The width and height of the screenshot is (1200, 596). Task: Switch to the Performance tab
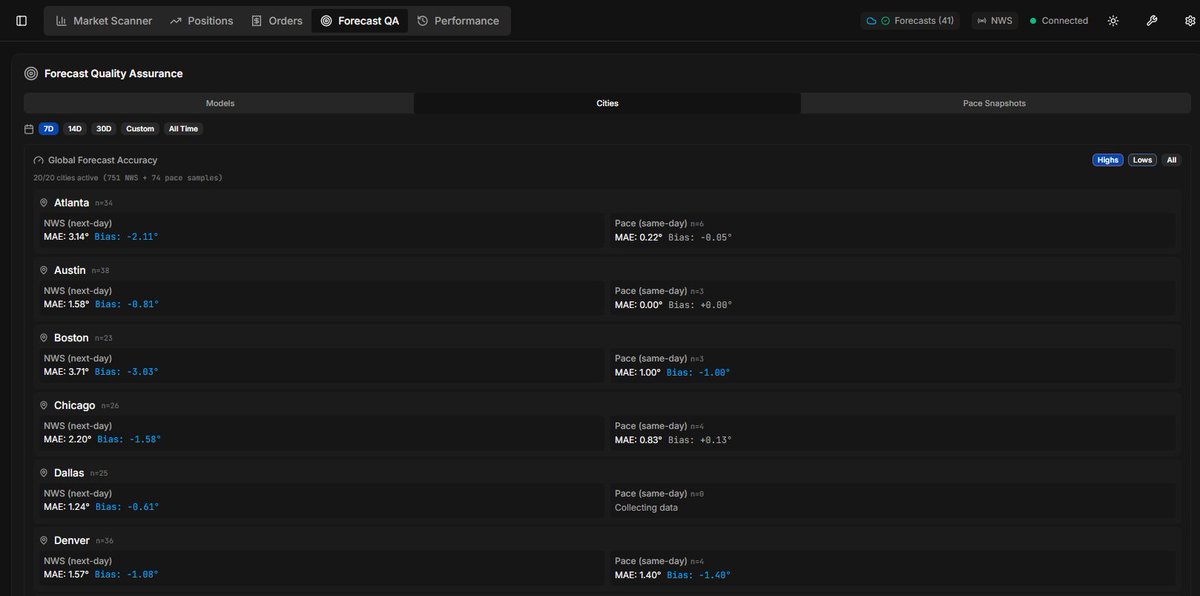point(458,21)
